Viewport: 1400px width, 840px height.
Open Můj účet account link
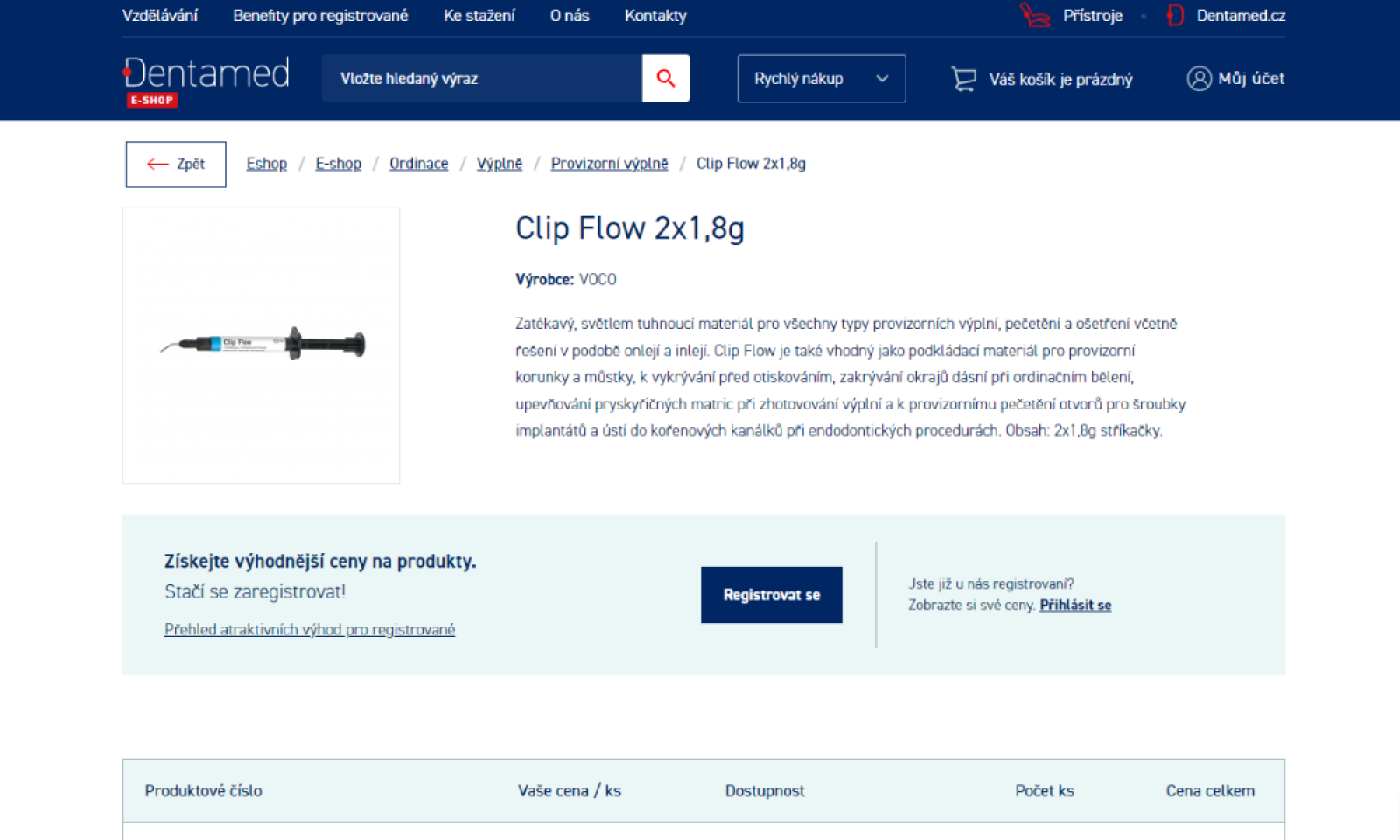(x=1251, y=79)
